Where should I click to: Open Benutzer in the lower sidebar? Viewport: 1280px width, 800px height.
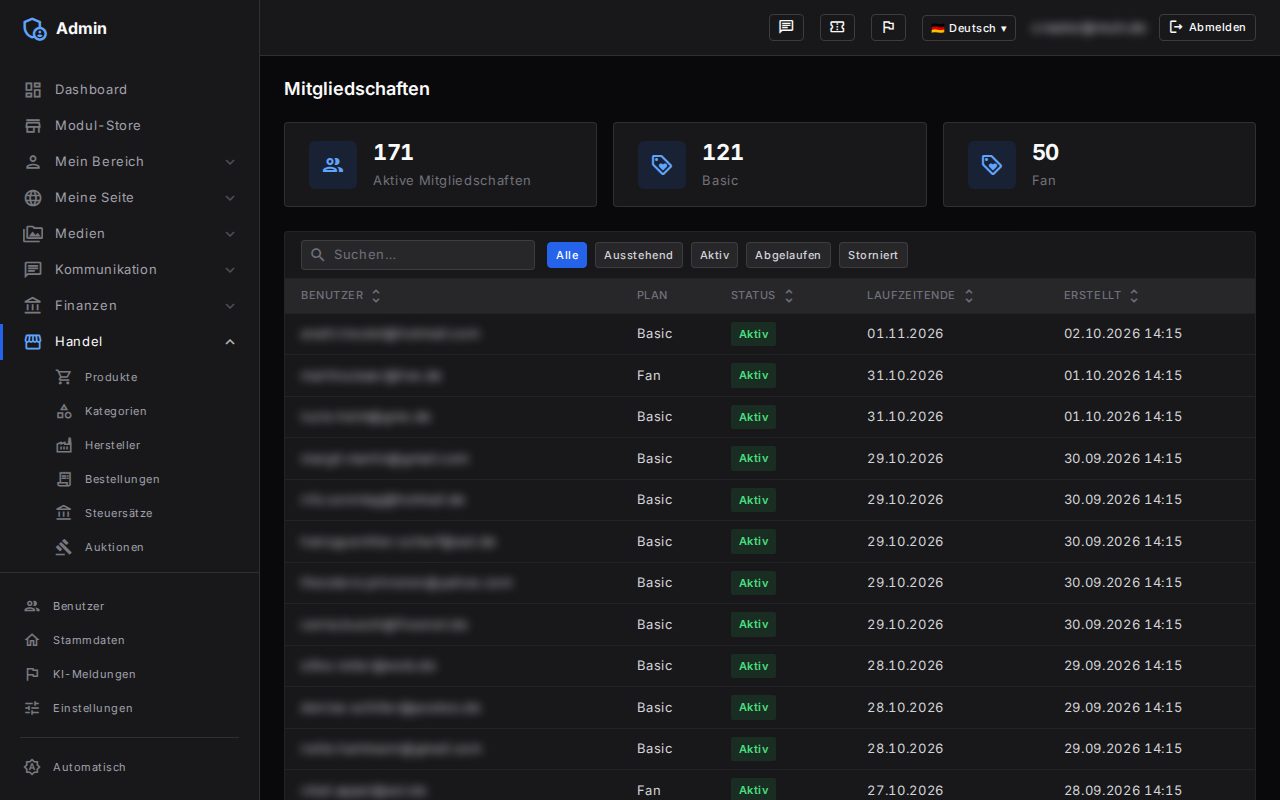pos(130,607)
